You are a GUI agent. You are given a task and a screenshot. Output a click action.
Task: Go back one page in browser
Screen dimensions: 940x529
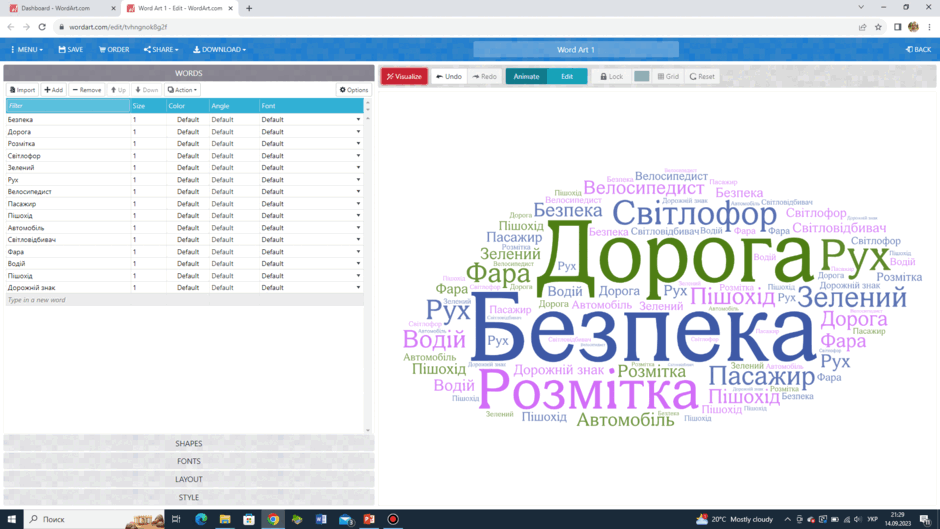11,27
